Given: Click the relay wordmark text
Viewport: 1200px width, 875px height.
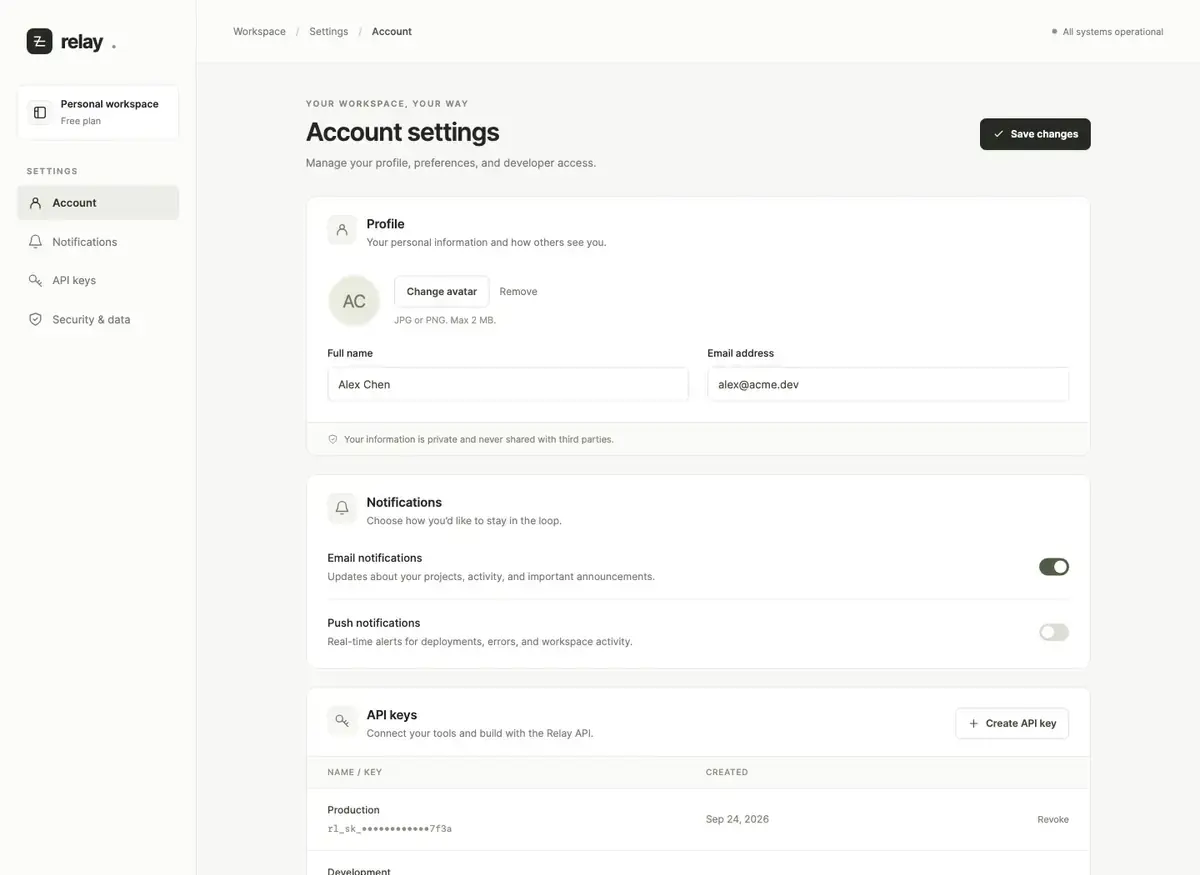Looking at the screenshot, I should [82, 42].
